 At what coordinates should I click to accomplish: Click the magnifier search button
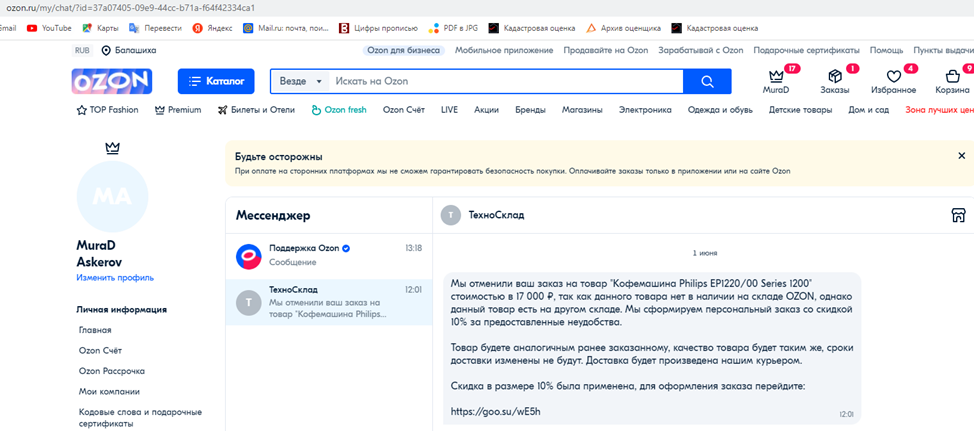(707, 81)
